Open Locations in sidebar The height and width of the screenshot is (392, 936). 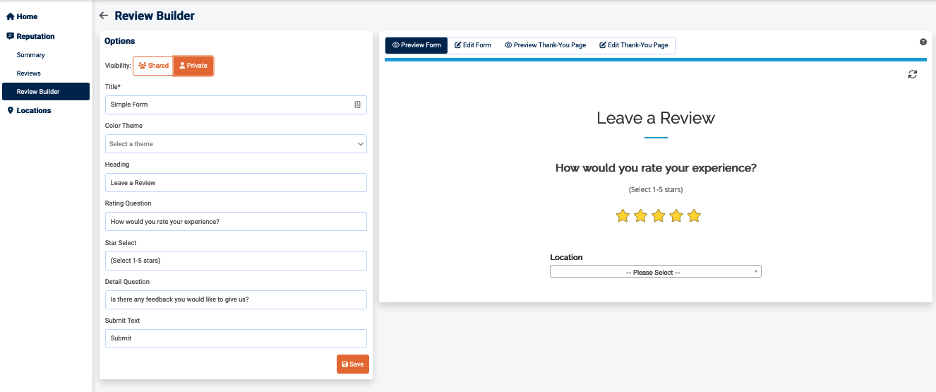pos(29,110)
